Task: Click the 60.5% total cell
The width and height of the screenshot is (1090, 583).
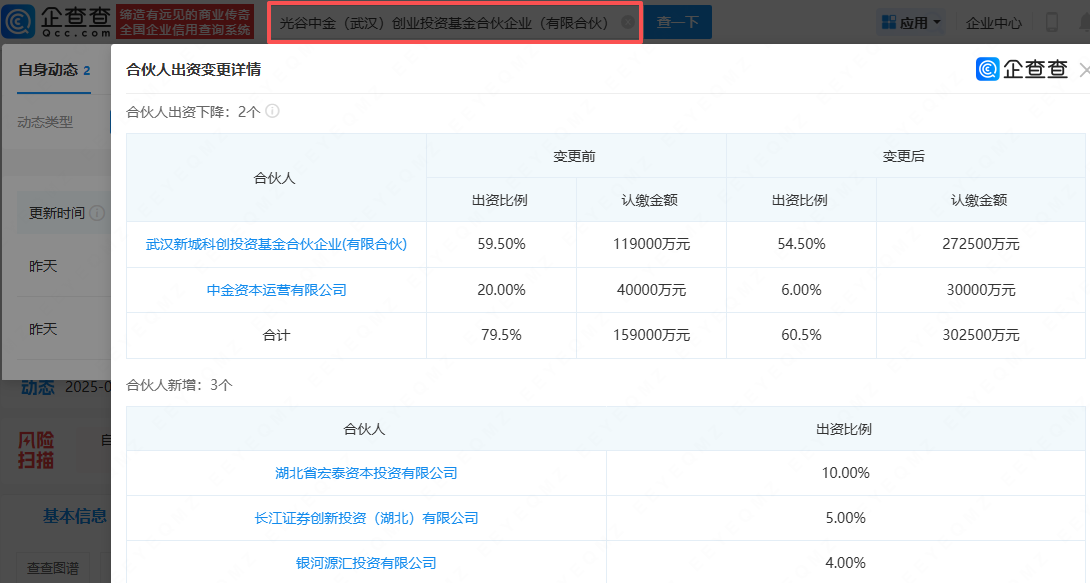Action: click(x=802, y=335)
